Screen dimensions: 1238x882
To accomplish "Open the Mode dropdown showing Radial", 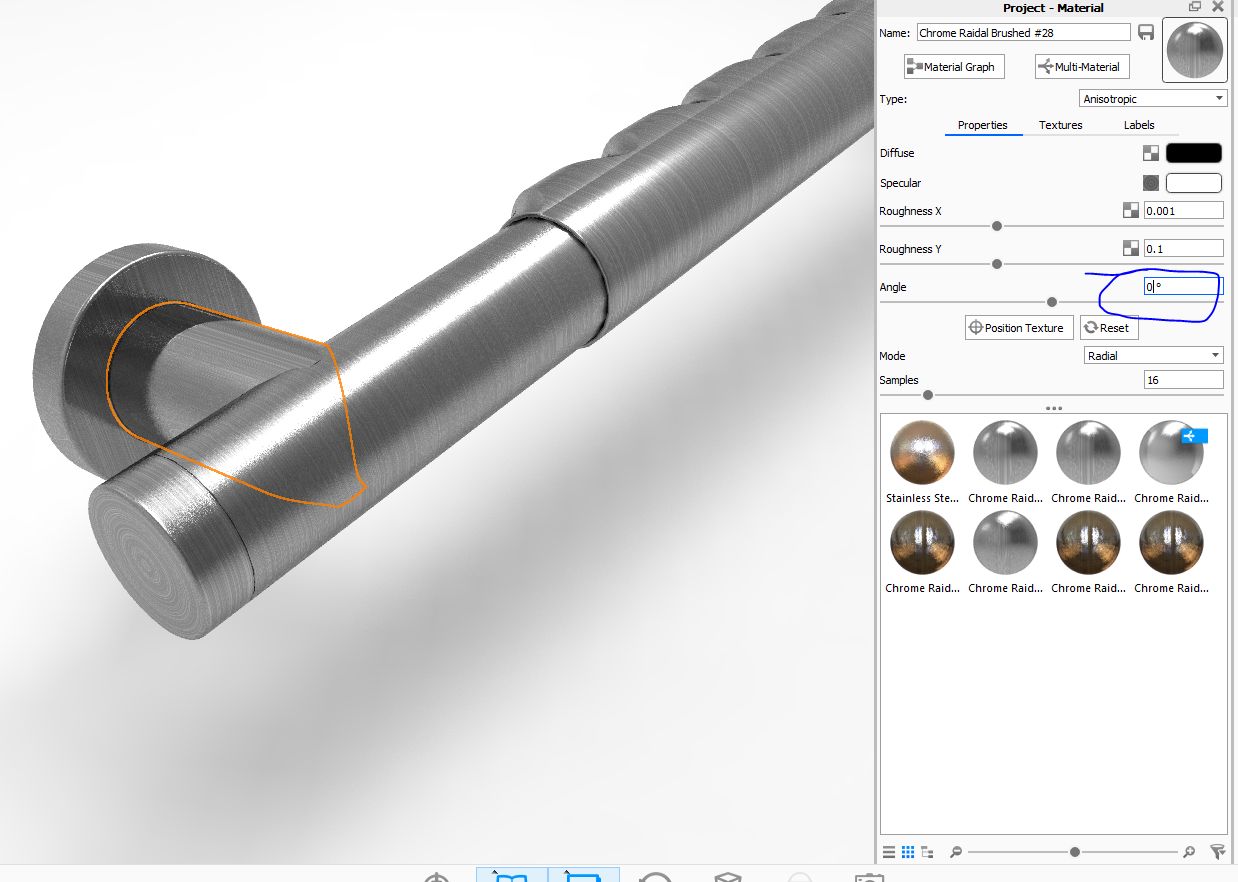I will [1152, 355].
